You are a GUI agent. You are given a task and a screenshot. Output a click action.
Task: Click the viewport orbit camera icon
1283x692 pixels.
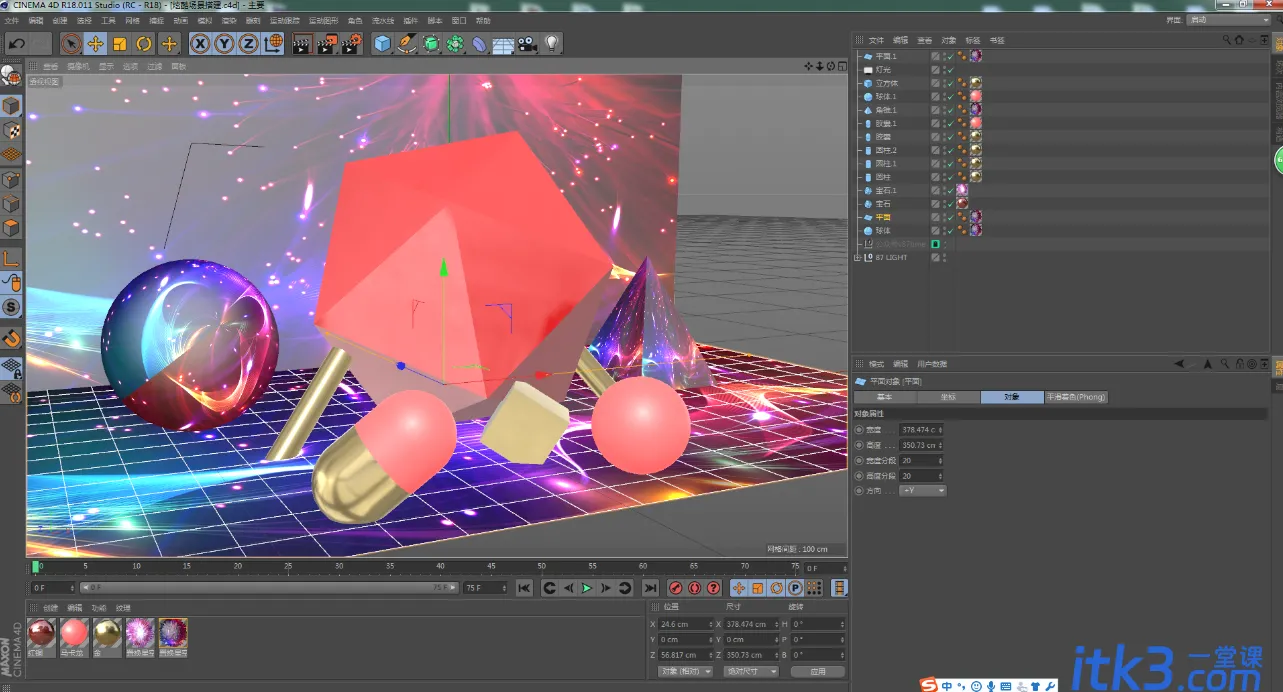(x=830, y=66)
